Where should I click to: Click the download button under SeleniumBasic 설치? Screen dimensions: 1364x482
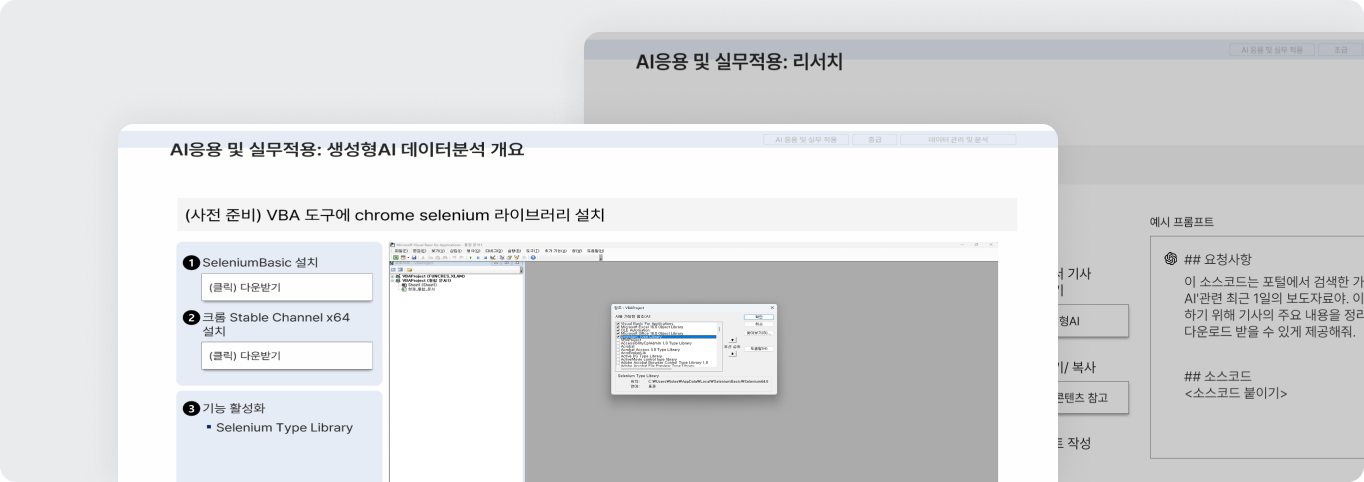(x=286, y=287)
